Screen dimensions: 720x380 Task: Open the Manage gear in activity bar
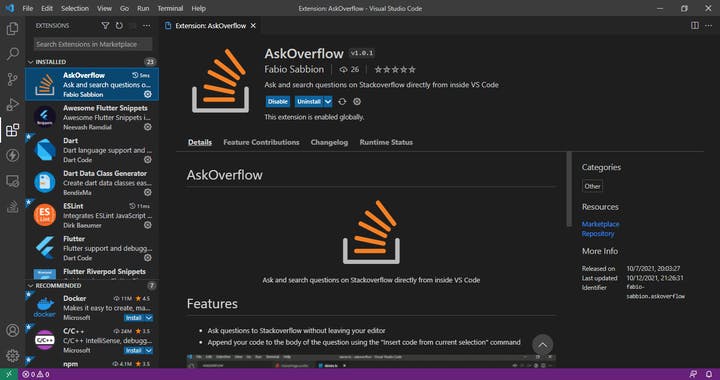click(12, 355)
